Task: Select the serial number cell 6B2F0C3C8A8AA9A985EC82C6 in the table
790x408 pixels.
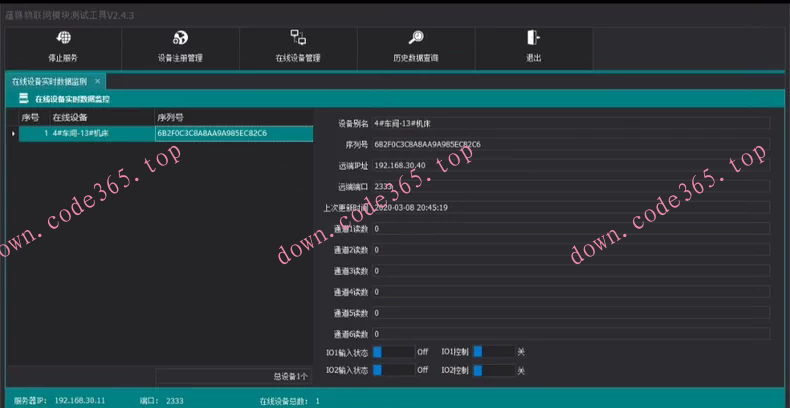Action: coord(234,133)
